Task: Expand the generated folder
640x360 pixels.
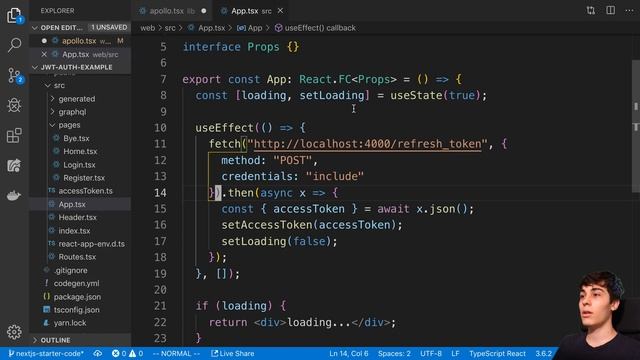Action: coord(76,99)
